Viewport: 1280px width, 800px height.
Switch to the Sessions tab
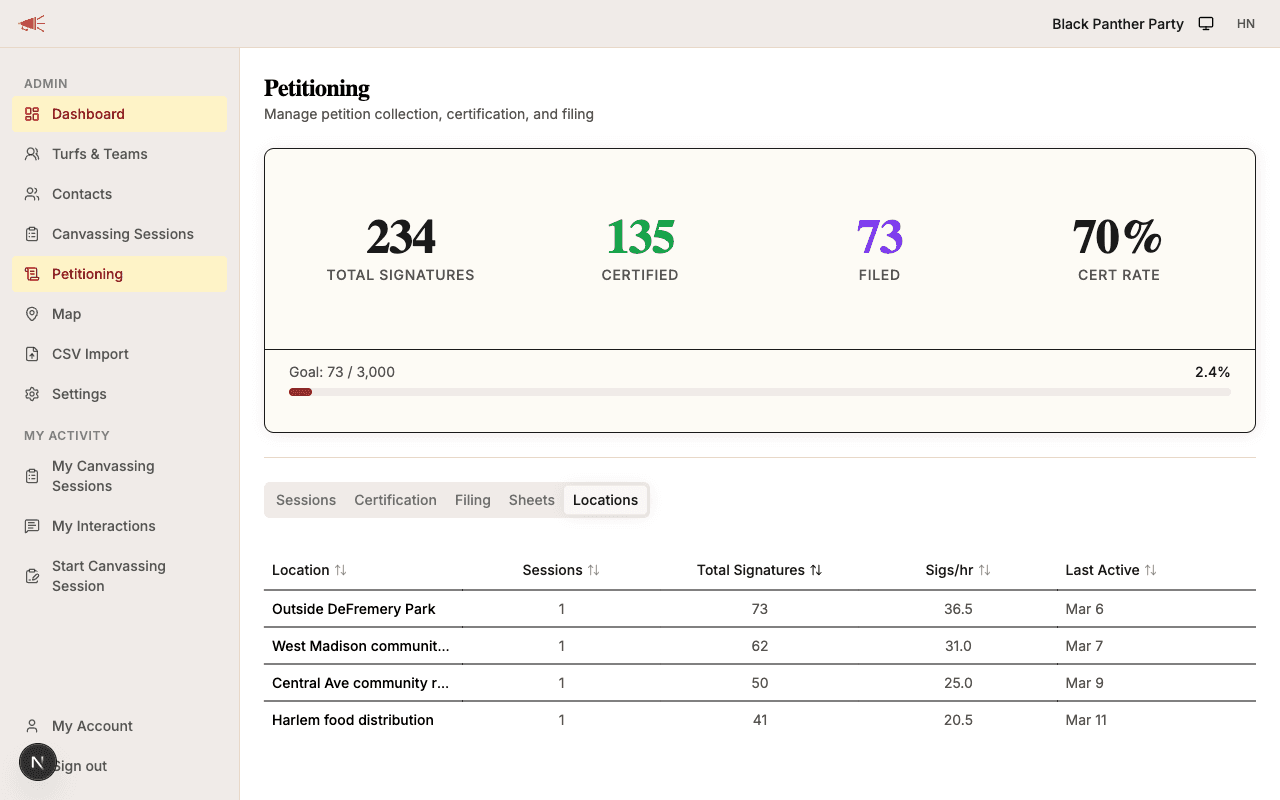pyautogui.click(x=306, y=500)
